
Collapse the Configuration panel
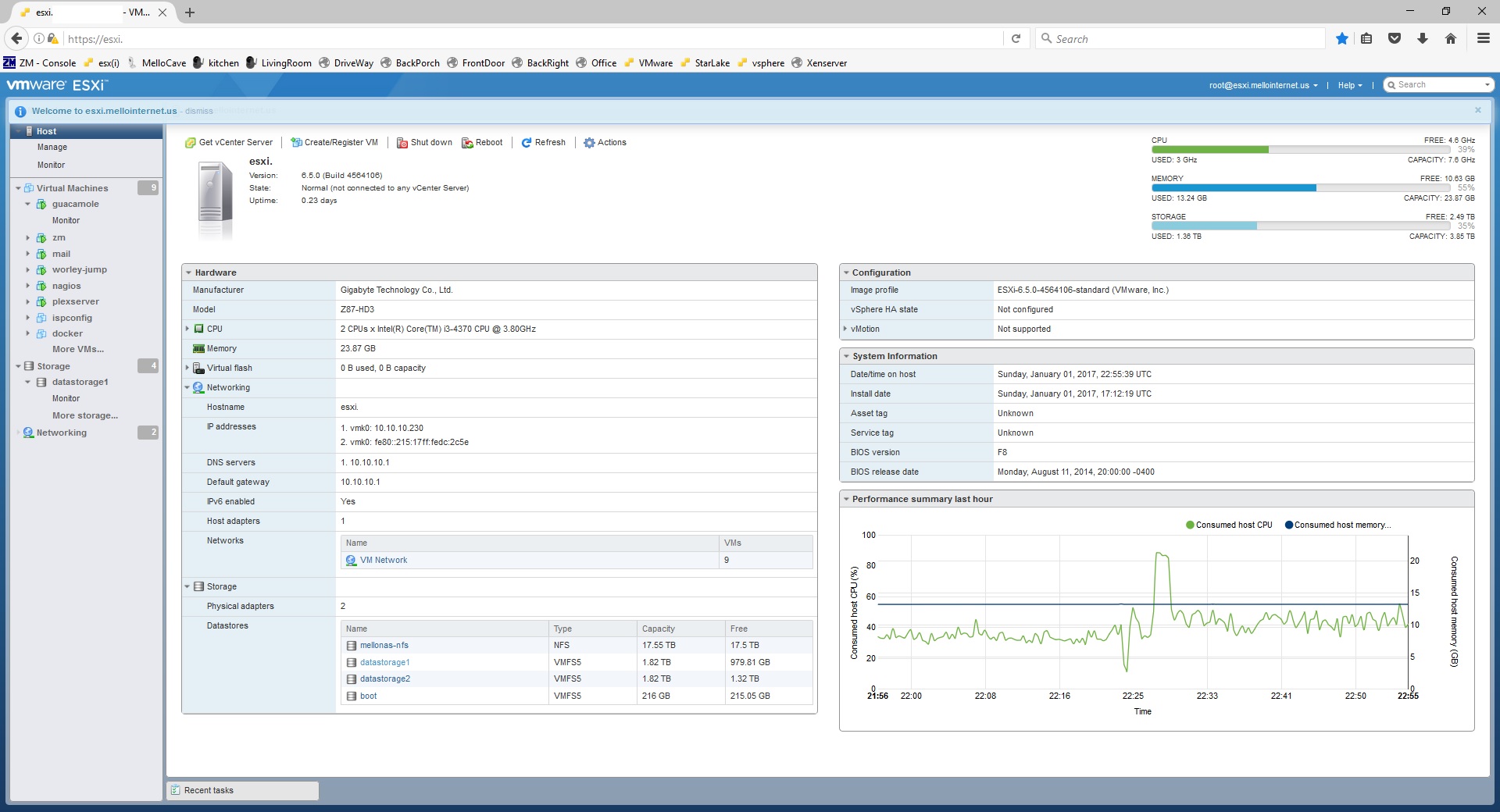click(846, 272)
